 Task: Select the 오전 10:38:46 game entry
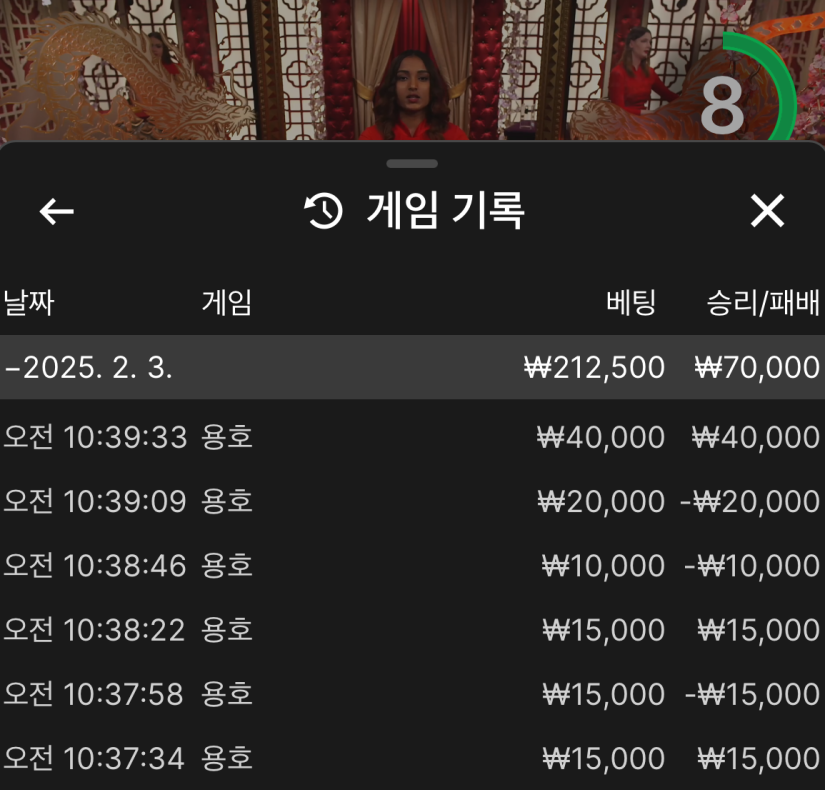pos(411,566)
